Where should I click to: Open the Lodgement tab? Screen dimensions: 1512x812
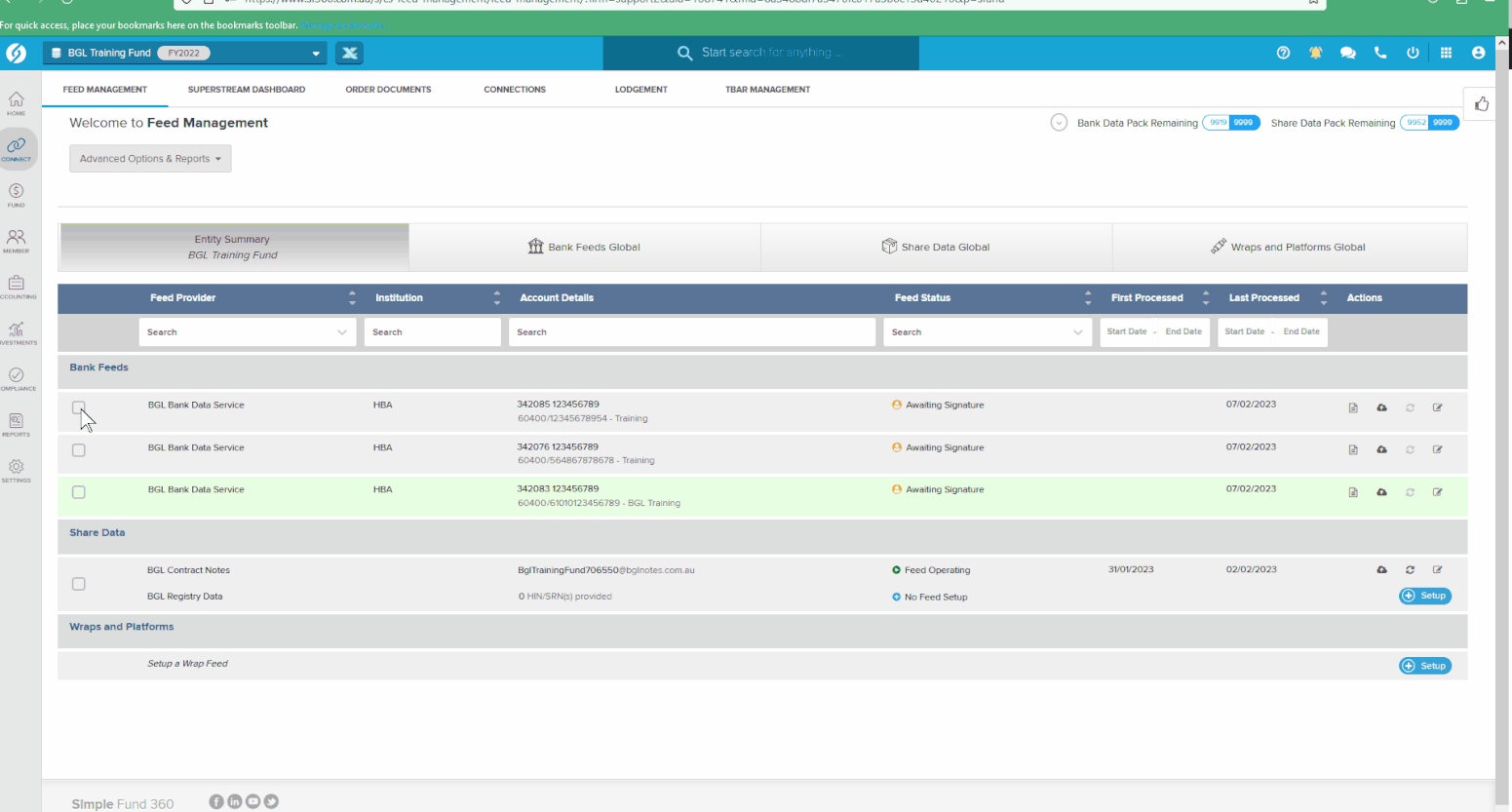[640, 89]
